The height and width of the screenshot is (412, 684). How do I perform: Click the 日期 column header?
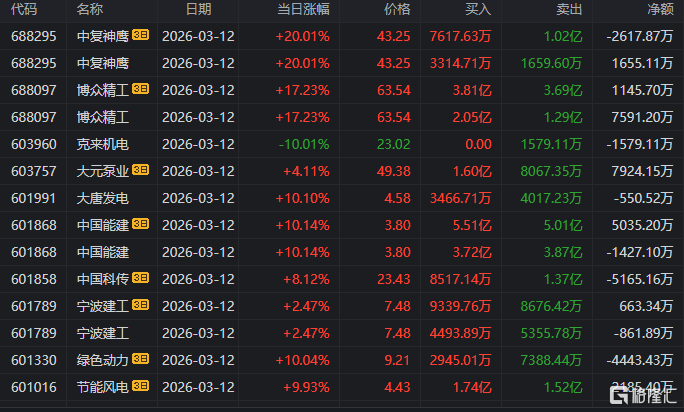click(198, 9)
